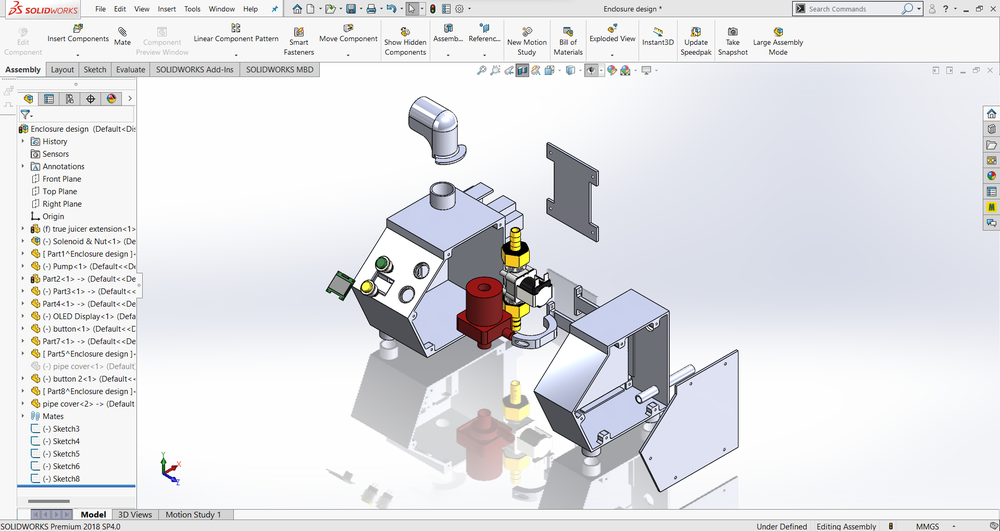The image size is (1000, 531).
Task: Click the Mate tool icon
Action: coord(122,36)
